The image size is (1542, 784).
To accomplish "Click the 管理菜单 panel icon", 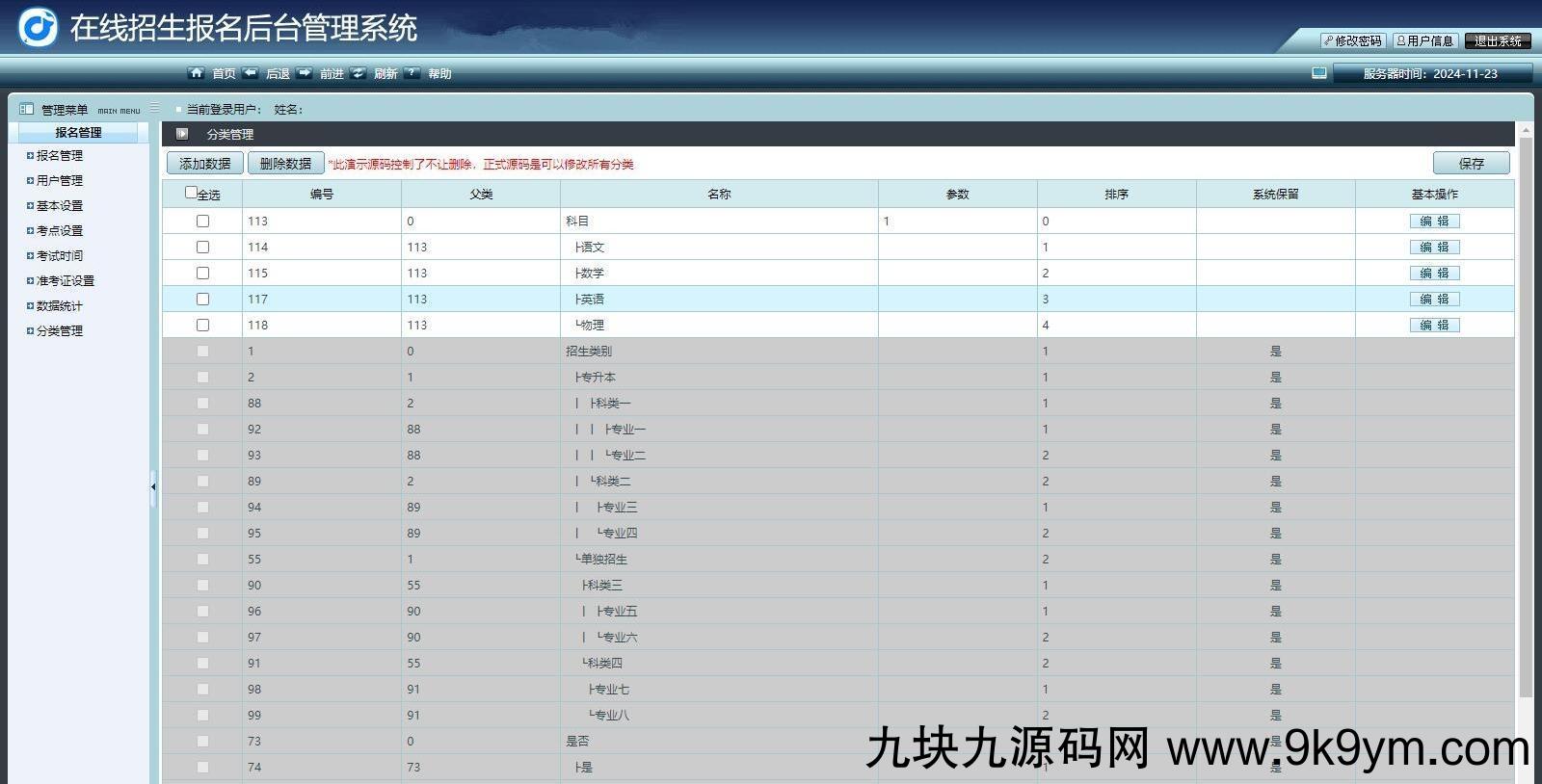I will pyautogui.click(x=27, y=109).
